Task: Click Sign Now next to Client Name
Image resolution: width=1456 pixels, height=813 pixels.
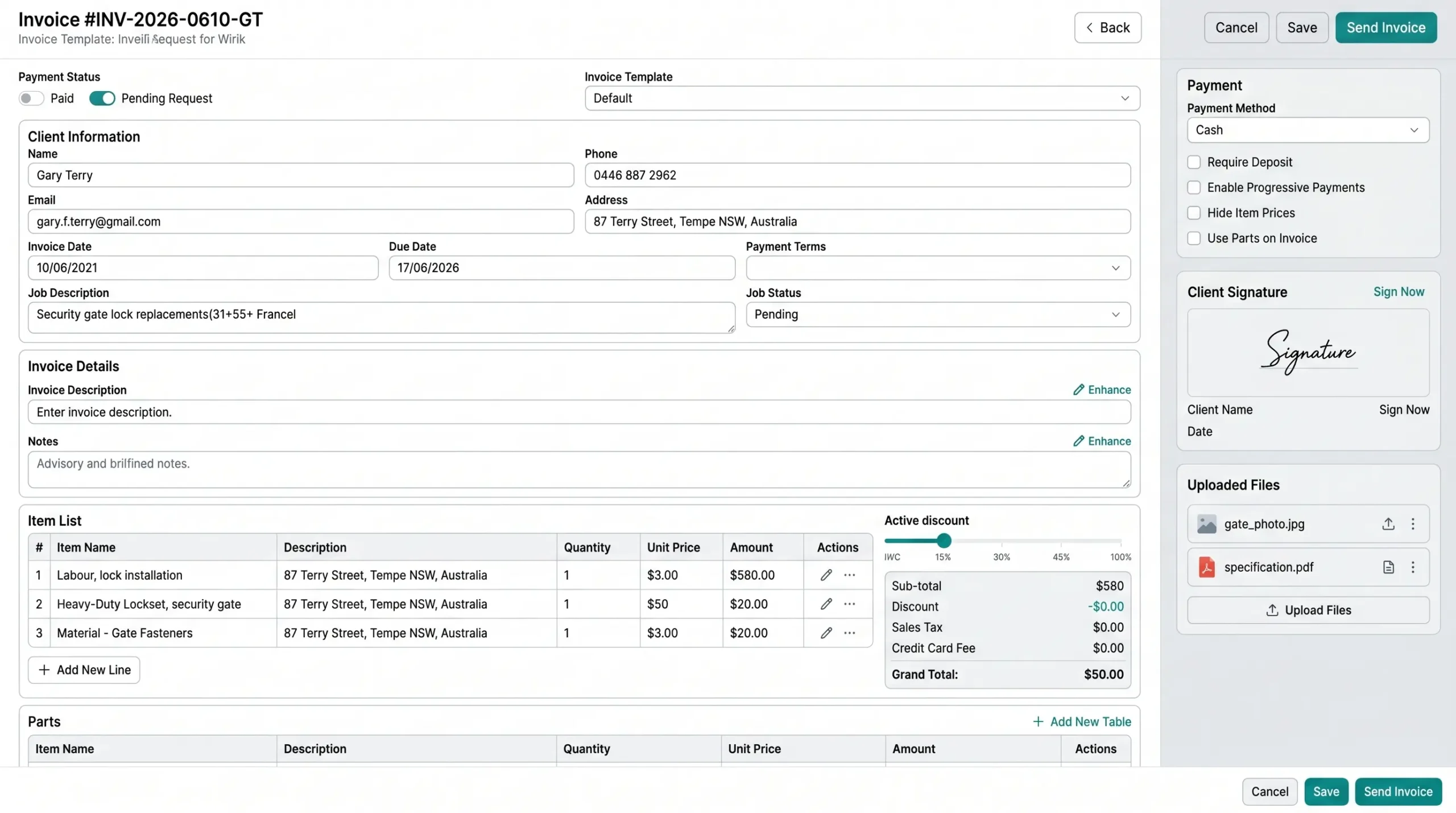Action: pos(1404,410)
